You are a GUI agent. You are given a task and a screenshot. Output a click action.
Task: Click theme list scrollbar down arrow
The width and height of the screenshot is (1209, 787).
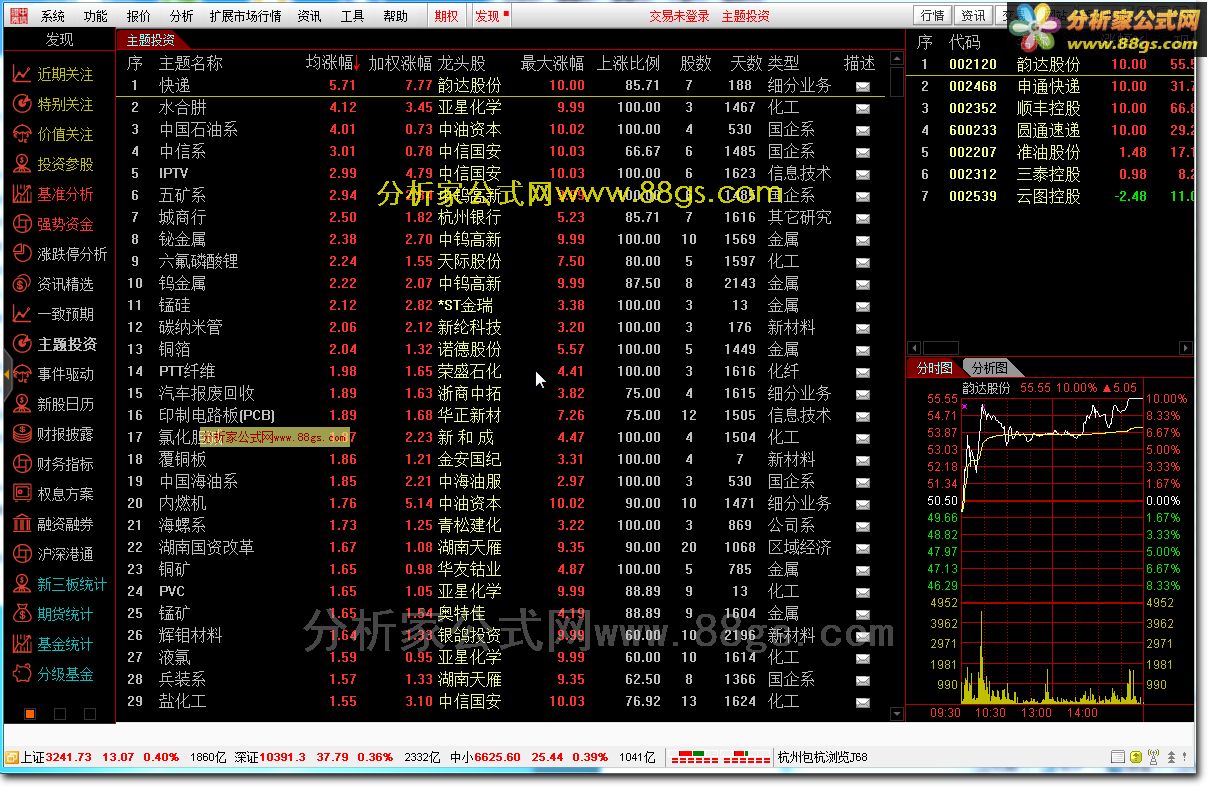tap(897, 714)
